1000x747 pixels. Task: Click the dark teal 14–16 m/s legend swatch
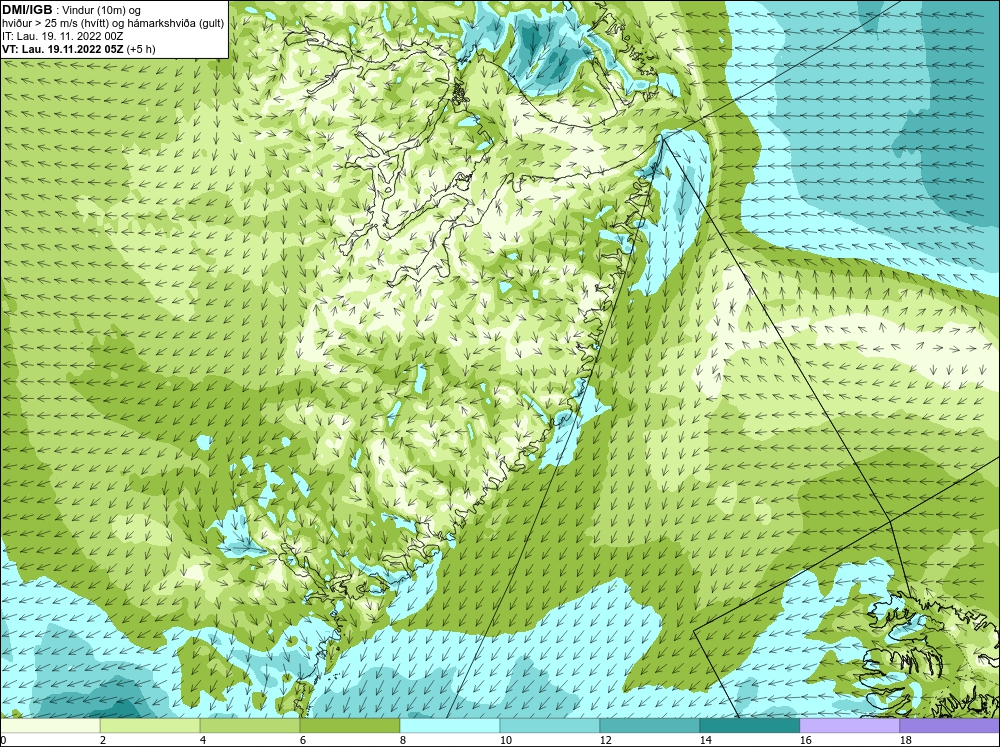point(750,726)
